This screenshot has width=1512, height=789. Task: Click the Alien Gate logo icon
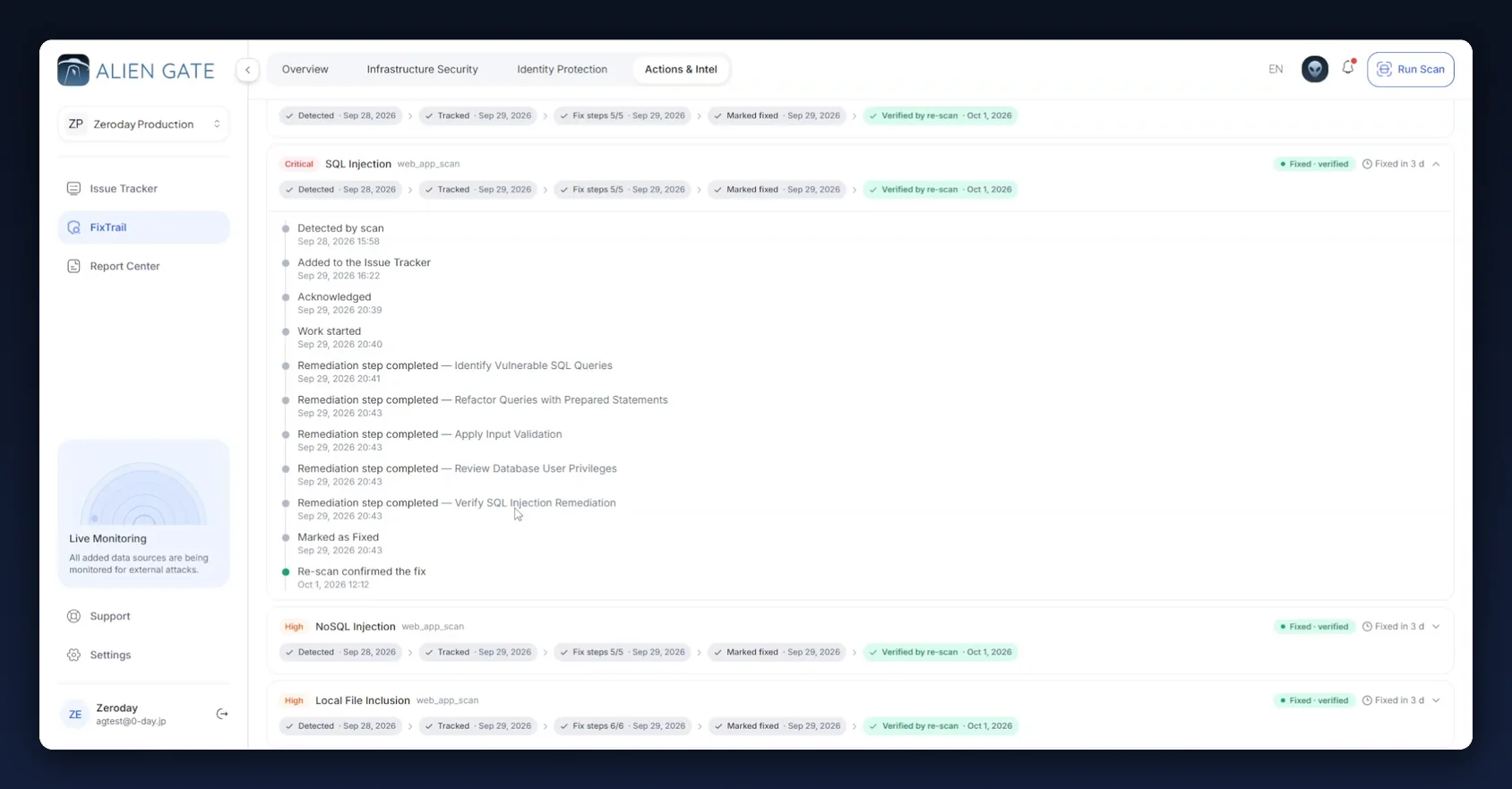coord(73,70)
